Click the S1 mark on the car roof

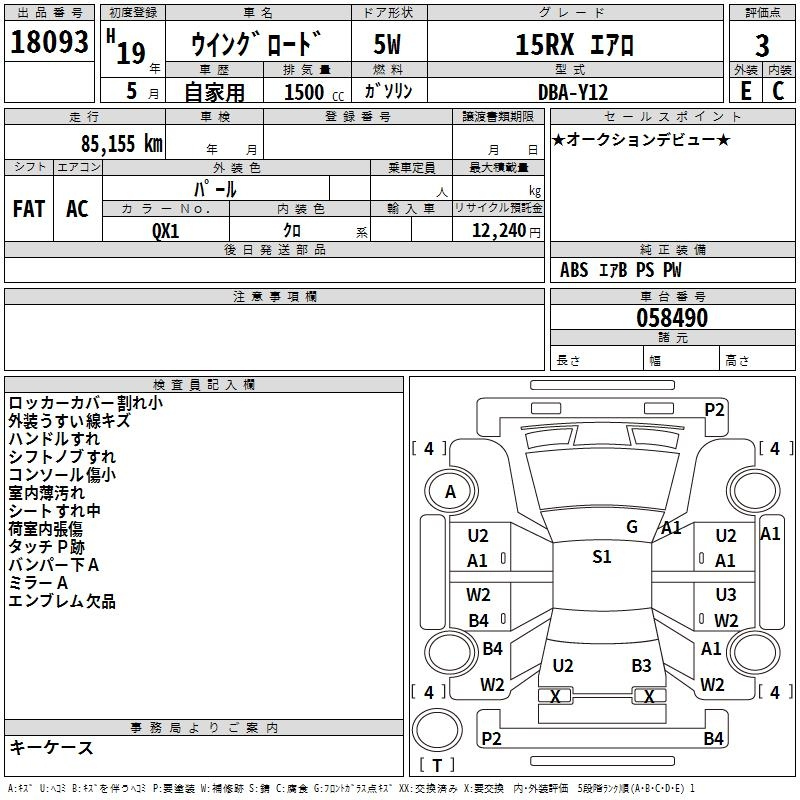tap(601, 557)
